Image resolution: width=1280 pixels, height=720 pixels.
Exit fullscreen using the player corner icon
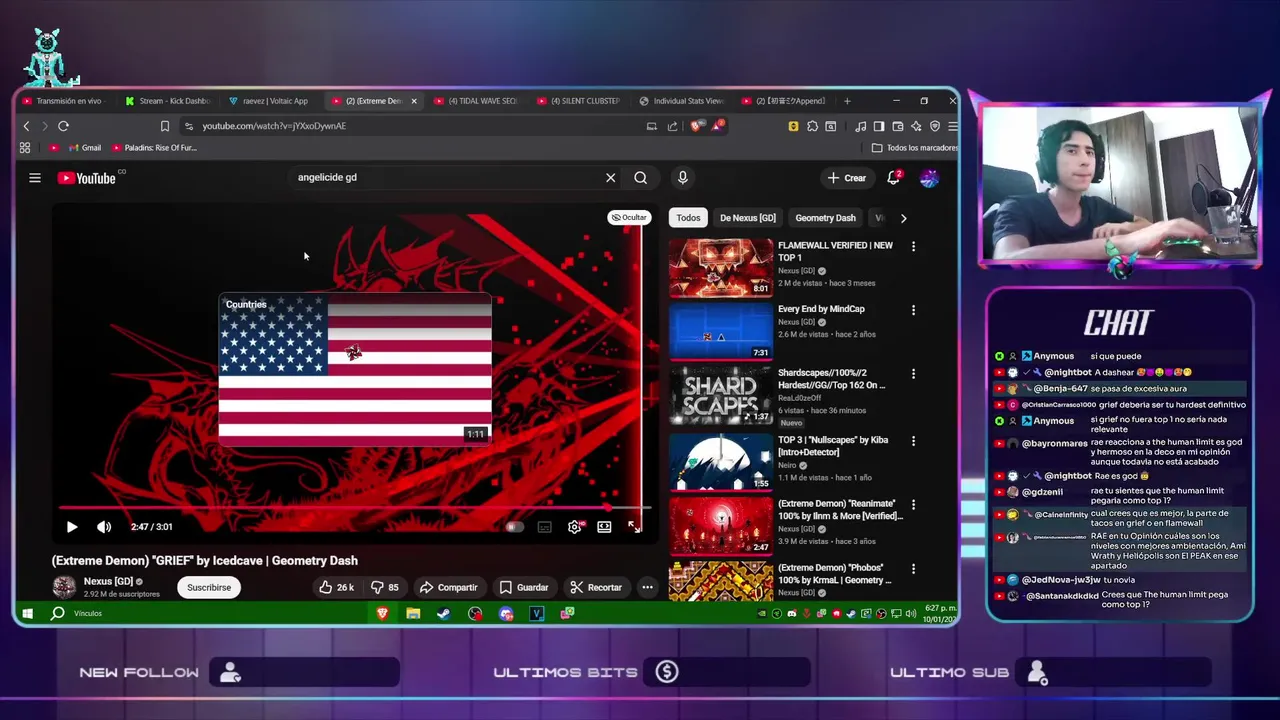click(634, 527)
